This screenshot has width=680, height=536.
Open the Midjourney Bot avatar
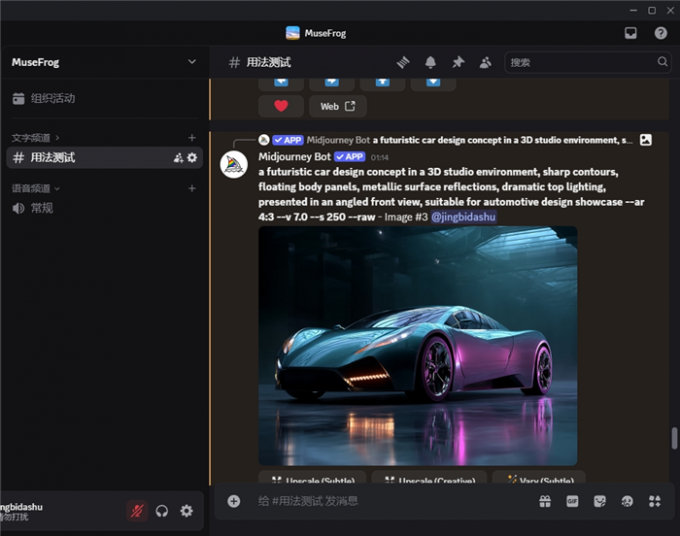click(x=234, y=165)
